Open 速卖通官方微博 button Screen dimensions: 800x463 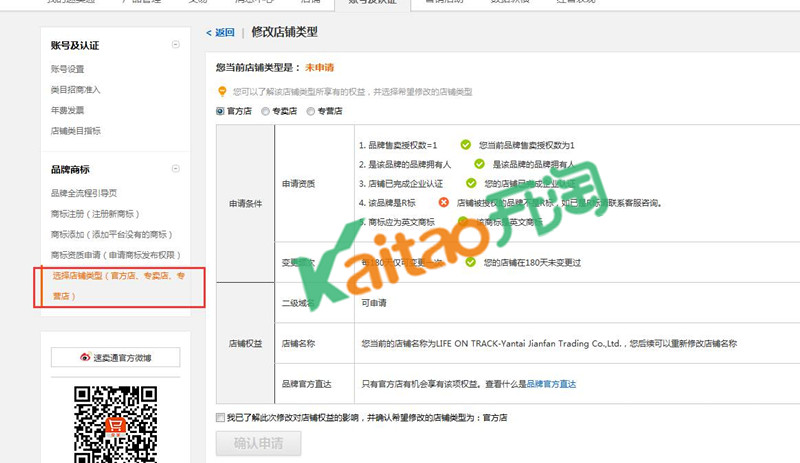click(x=115, y=357)
